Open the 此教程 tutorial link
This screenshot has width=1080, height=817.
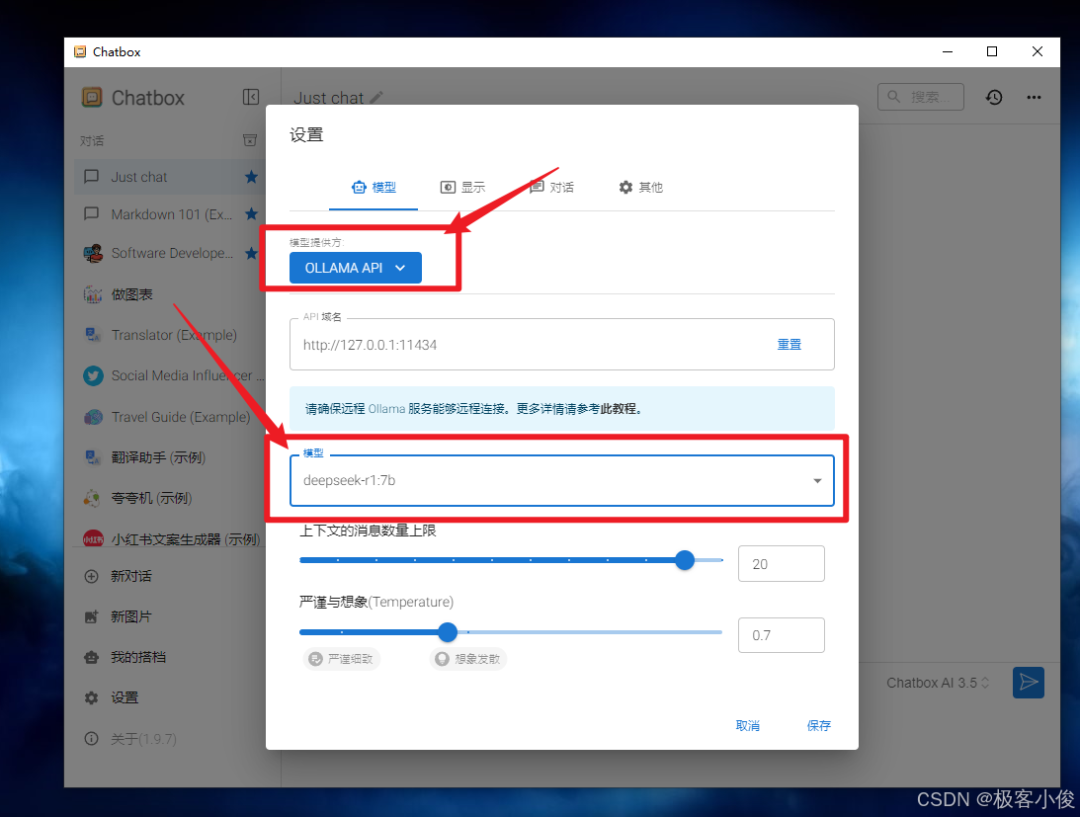pos(618,409)
